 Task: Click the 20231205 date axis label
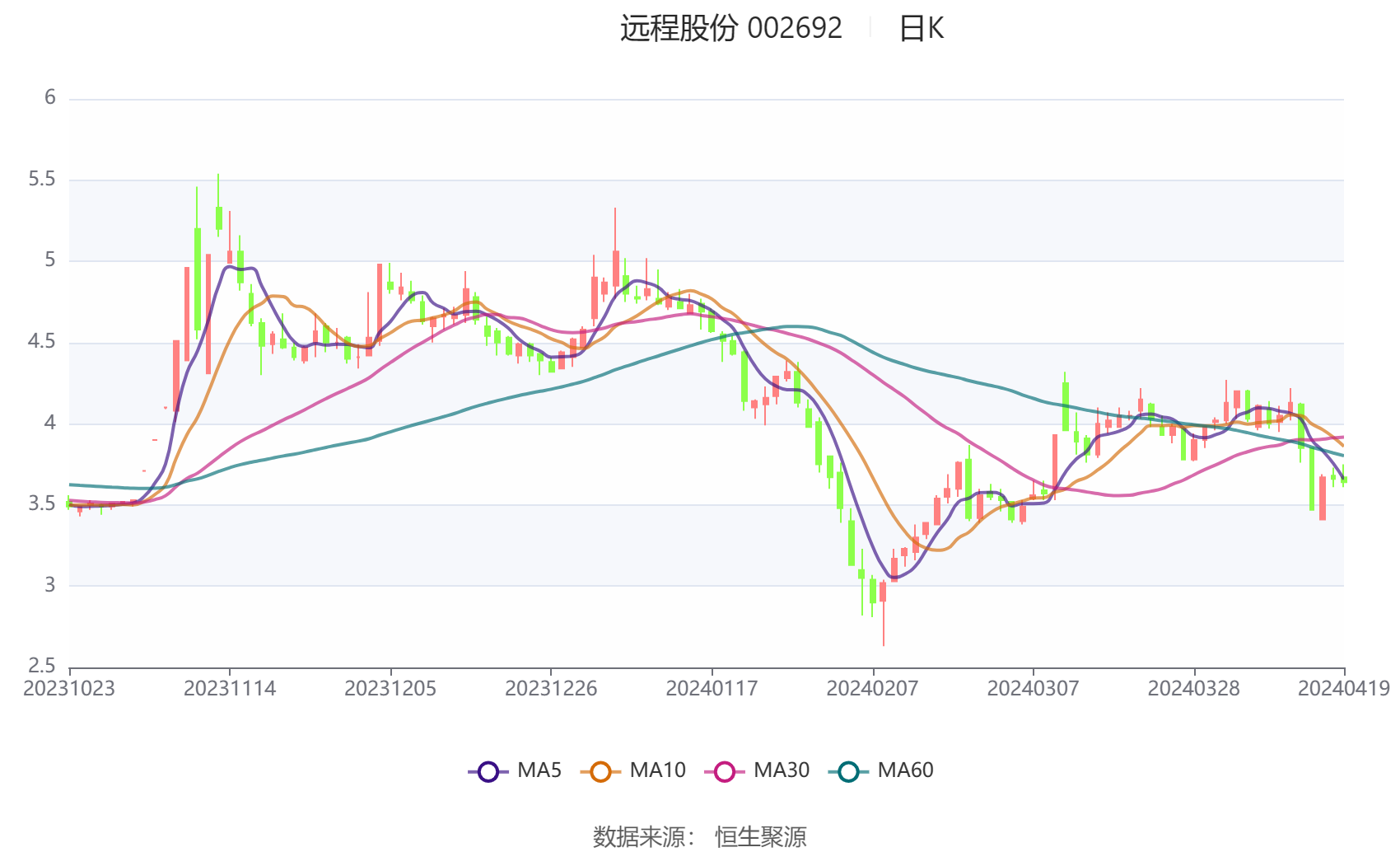coord(390,689)
